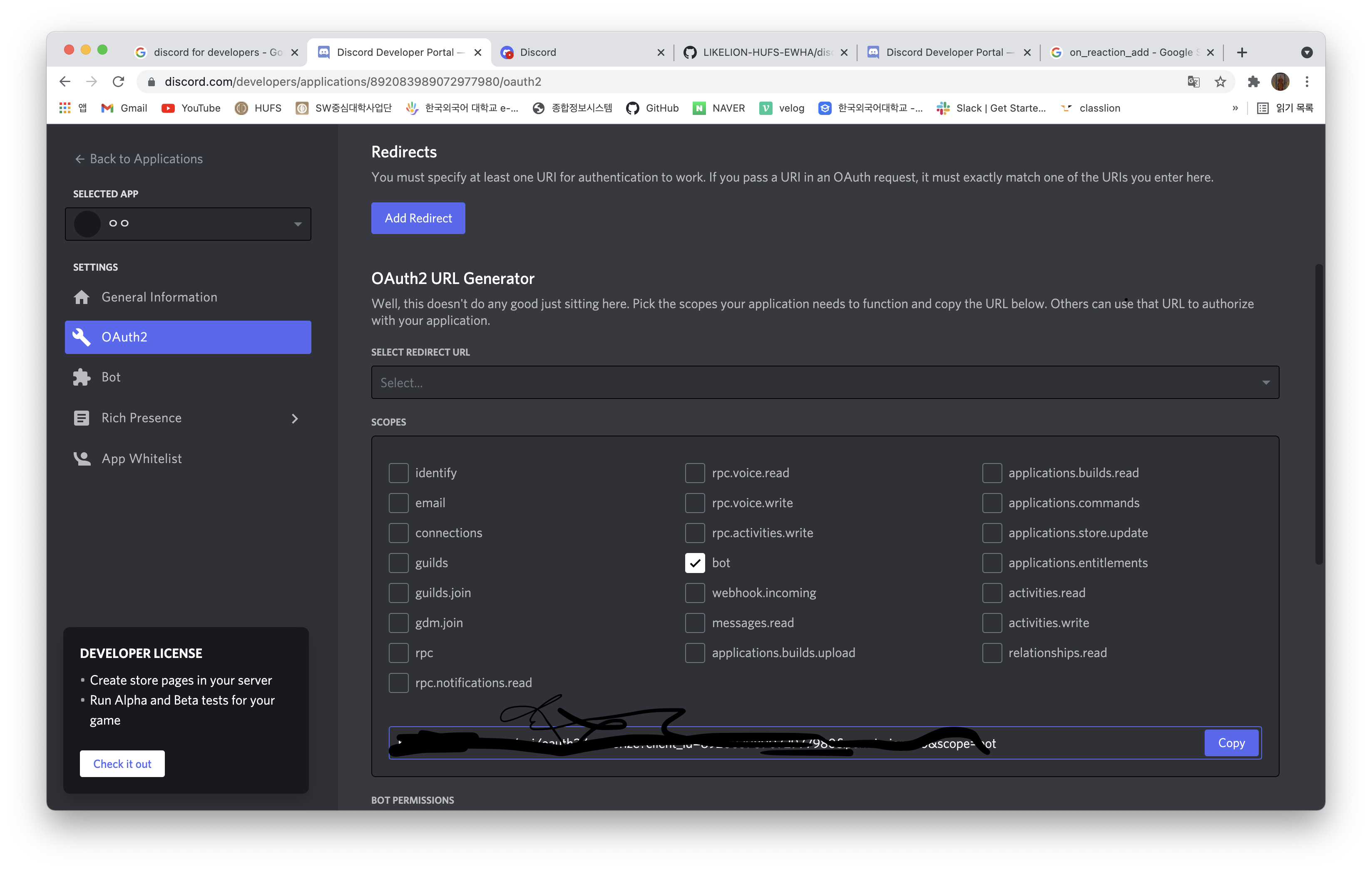Open App Whitelist via its sidebar icon
This screenshot has height=872, width=1372.
(82, 458)
